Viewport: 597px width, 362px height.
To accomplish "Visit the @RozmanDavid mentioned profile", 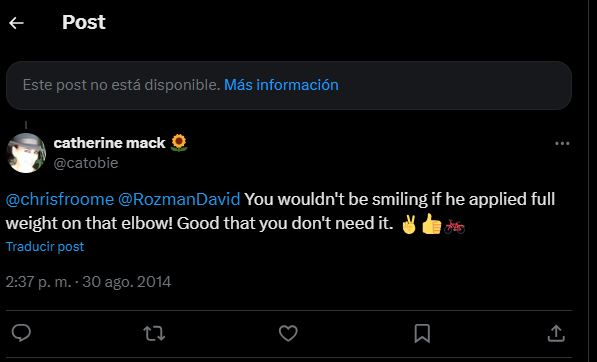I will (x=179, y=199).
